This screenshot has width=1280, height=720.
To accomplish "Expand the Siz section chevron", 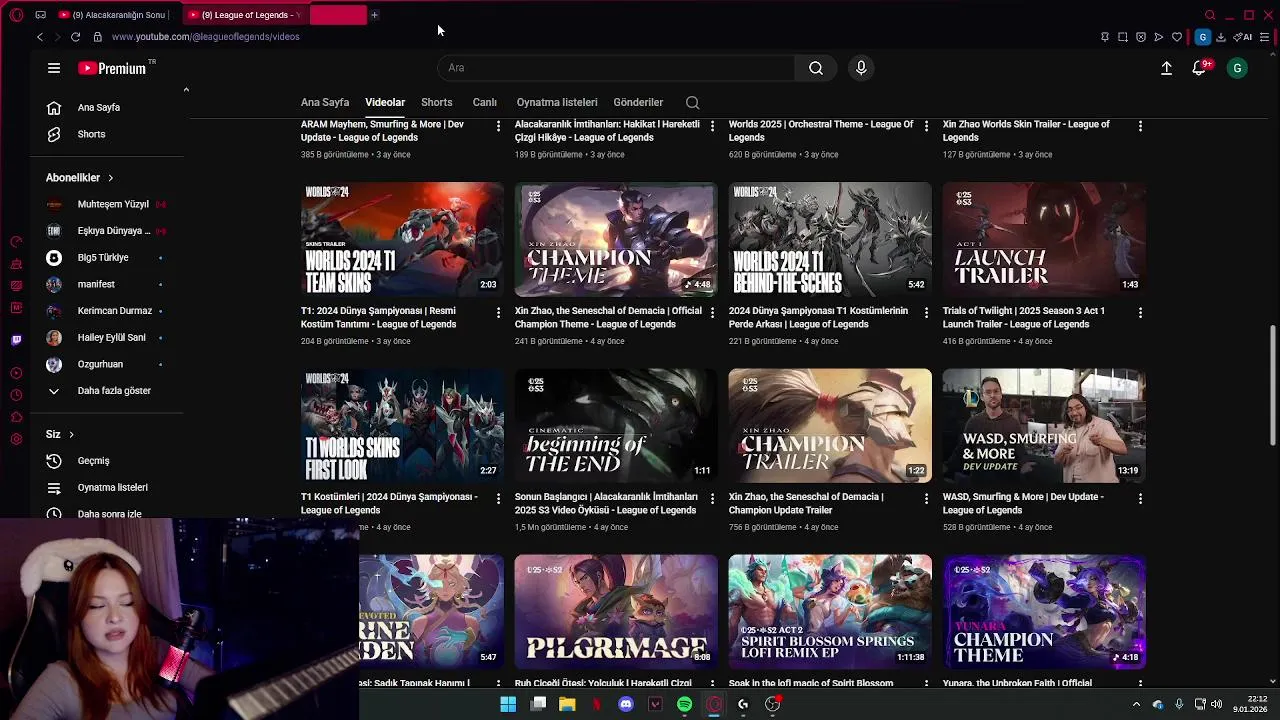I will pos(71,434).
